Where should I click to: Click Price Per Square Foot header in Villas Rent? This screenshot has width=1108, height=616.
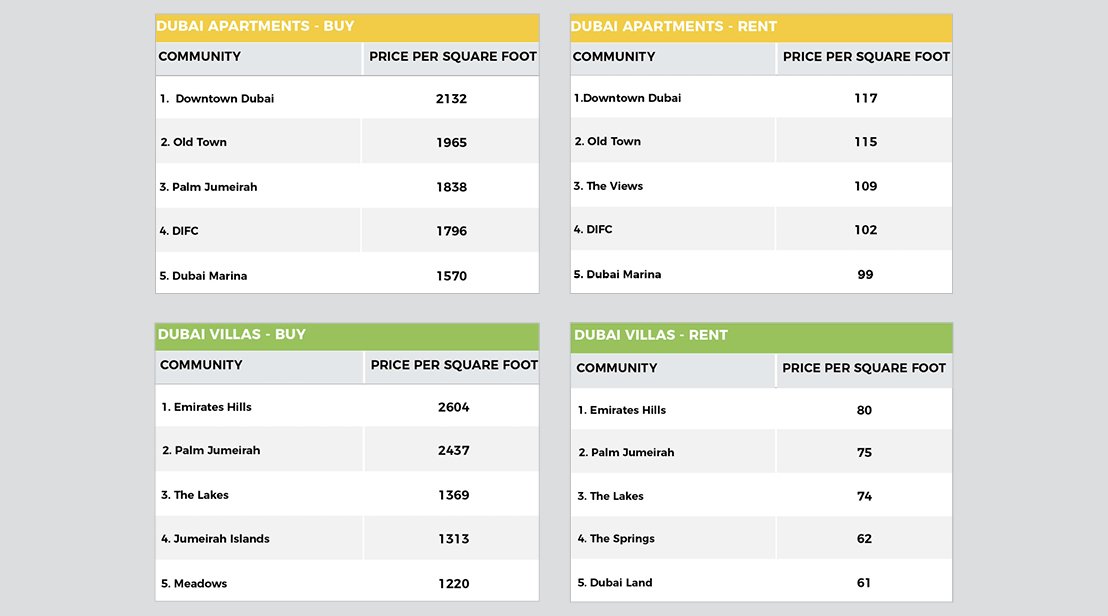point(864,368)
